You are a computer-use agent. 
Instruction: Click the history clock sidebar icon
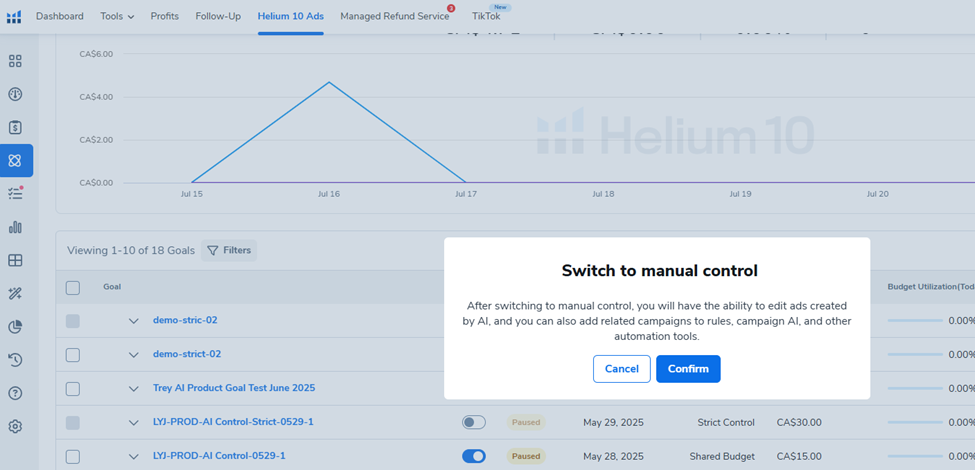click(15, 359)
